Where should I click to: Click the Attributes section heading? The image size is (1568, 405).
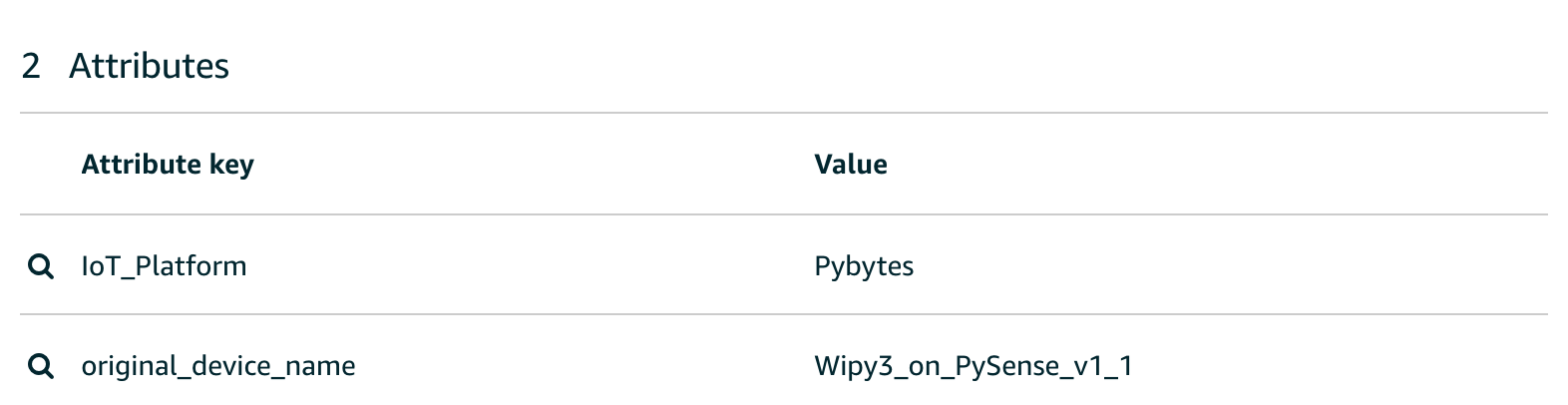pyautogui.click(x=149, y=66)
